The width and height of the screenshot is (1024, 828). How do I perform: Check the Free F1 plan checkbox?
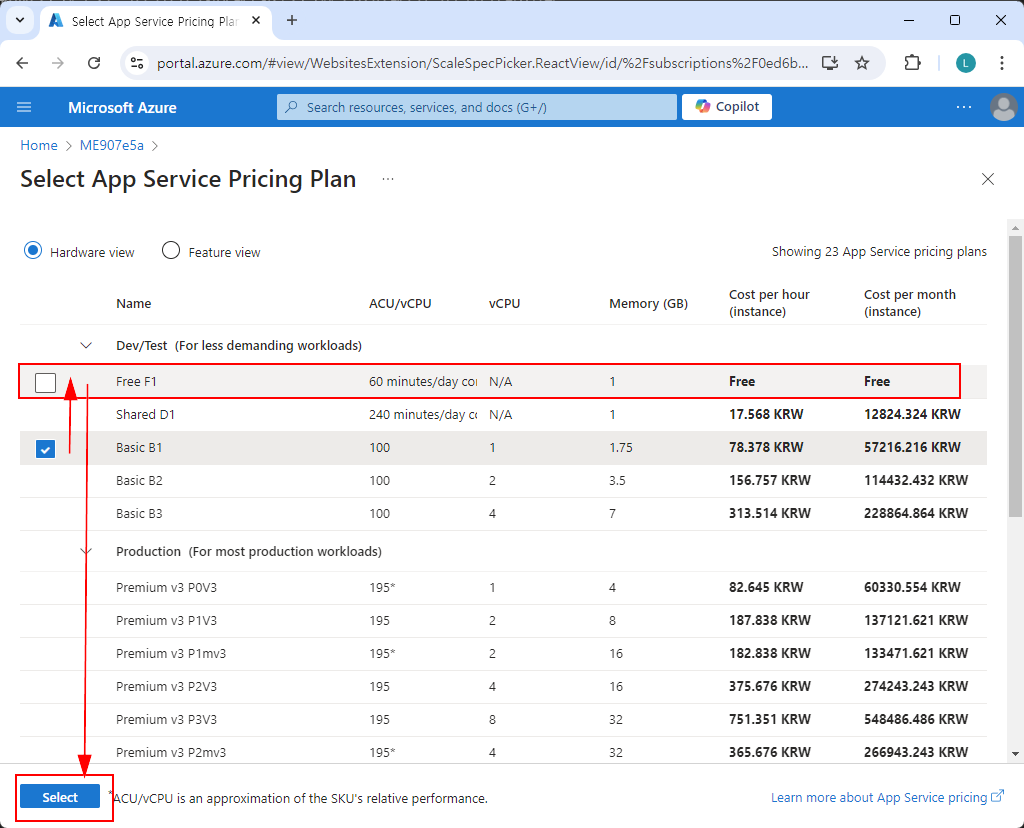[46, 383]
